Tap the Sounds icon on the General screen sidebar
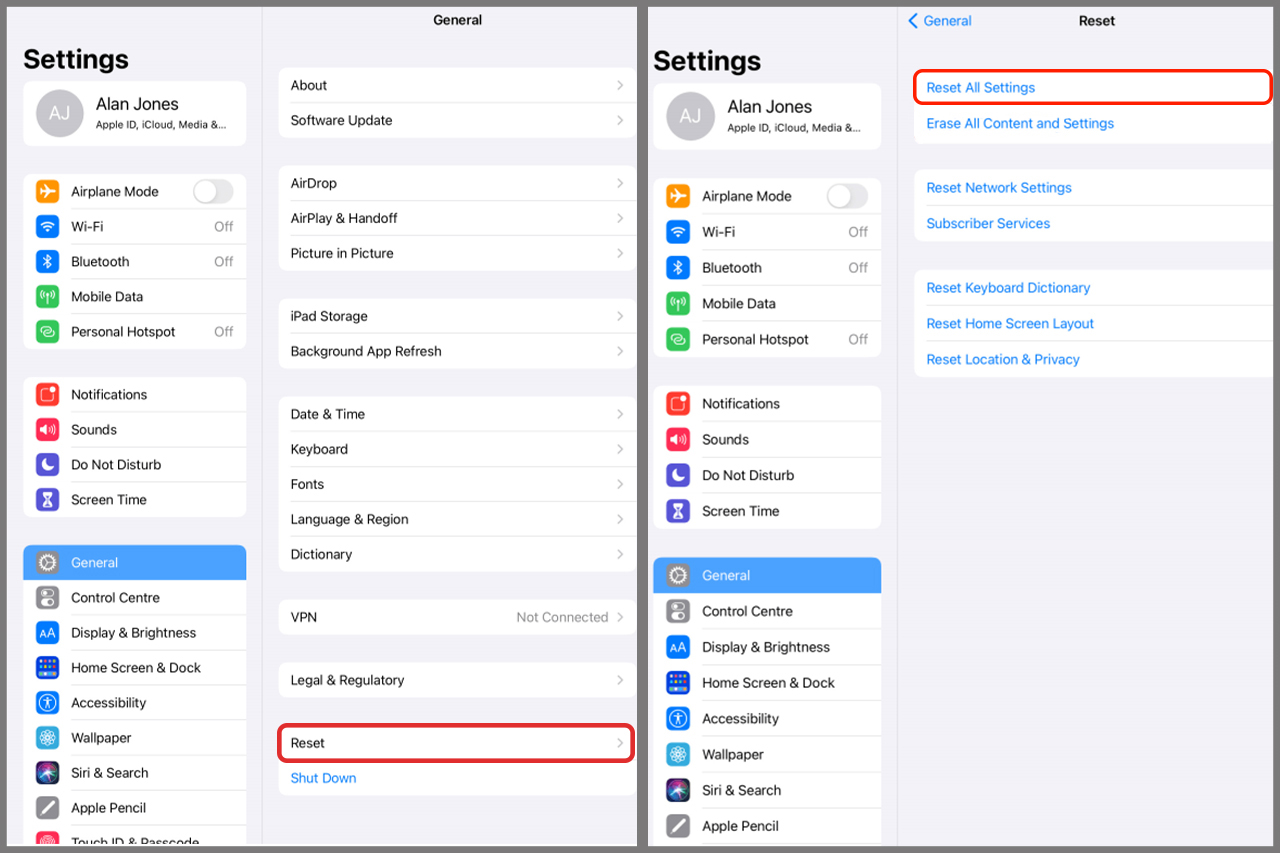Image resolution: width=1280 pixels, height=853 pixels. pyautogui.click(x=47, y=429)
